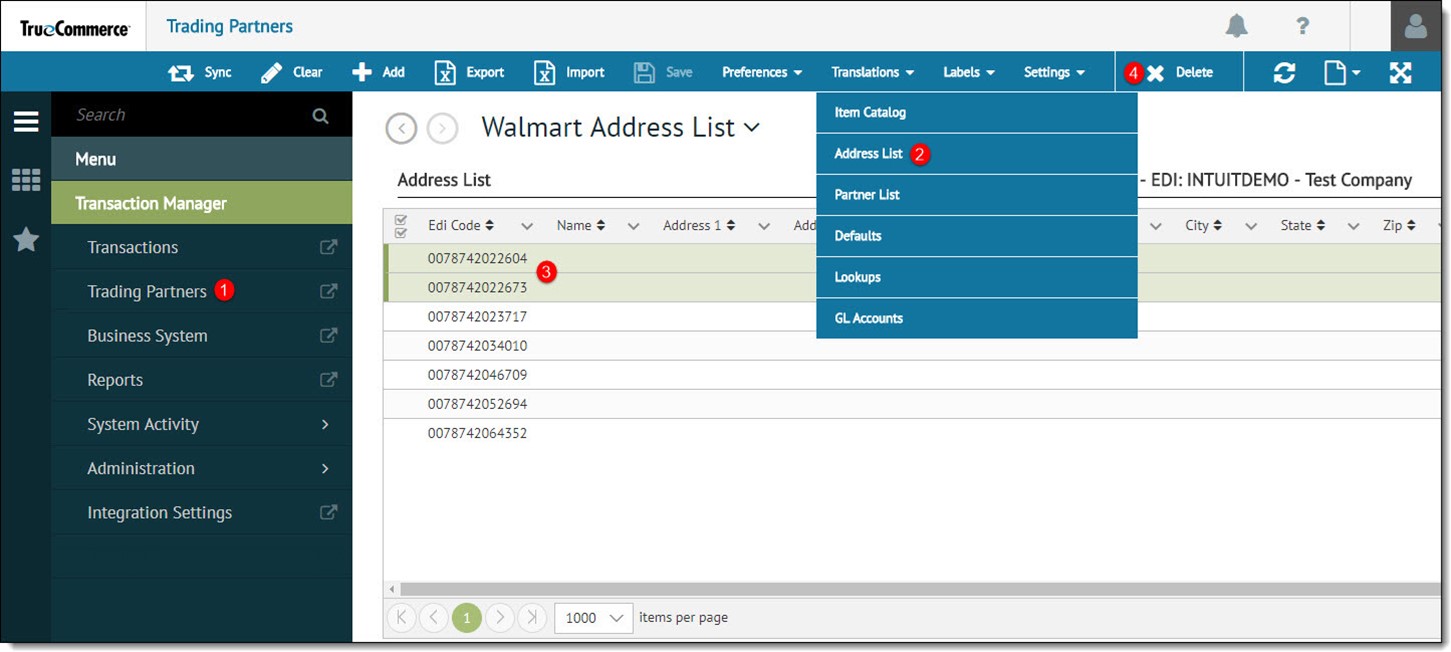Open the Labels dropdown menu
This screenshot has height=652, width=1451.
click(x=968, y=72)
